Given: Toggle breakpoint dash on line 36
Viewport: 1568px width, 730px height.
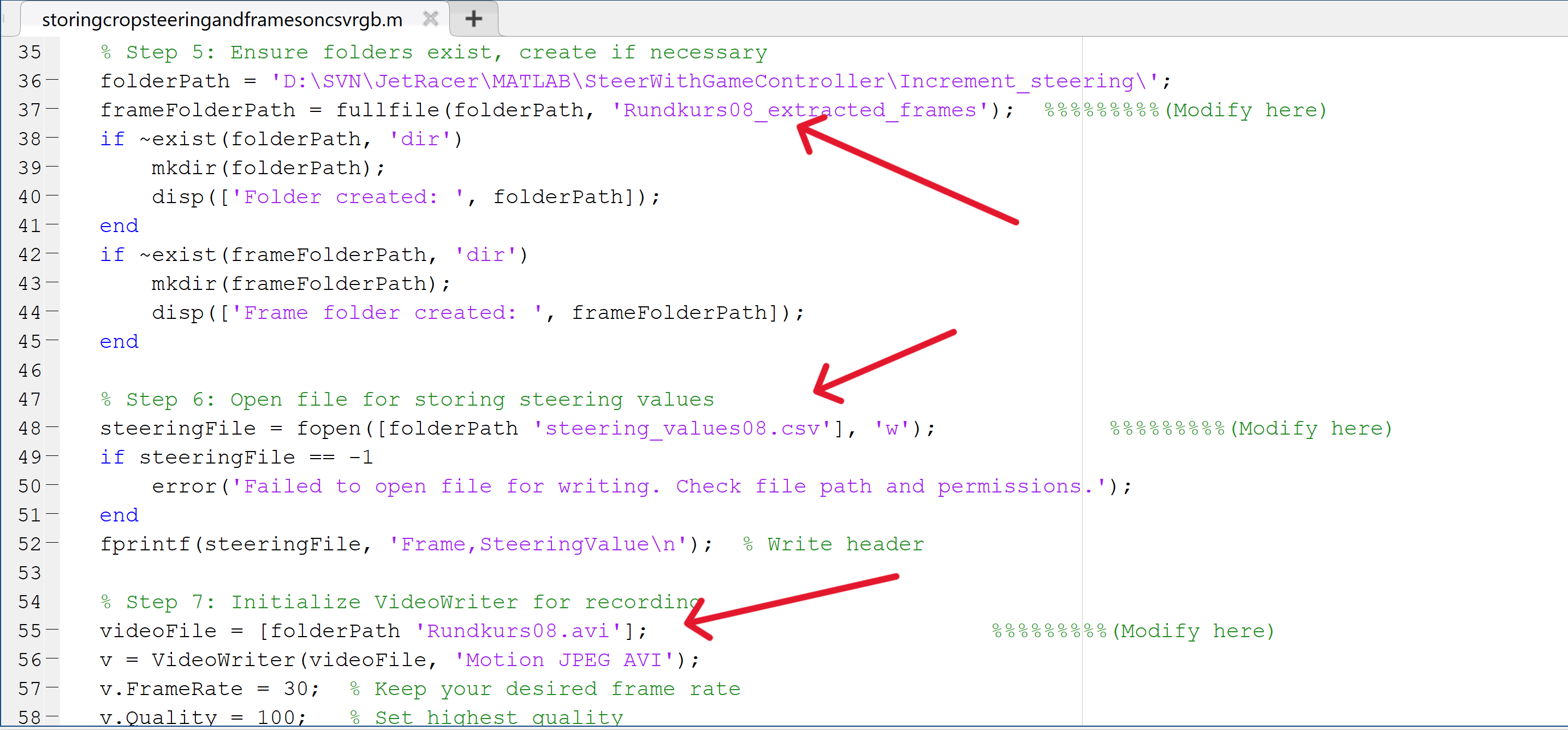Looking at the screenshot, I should point(52,80).
